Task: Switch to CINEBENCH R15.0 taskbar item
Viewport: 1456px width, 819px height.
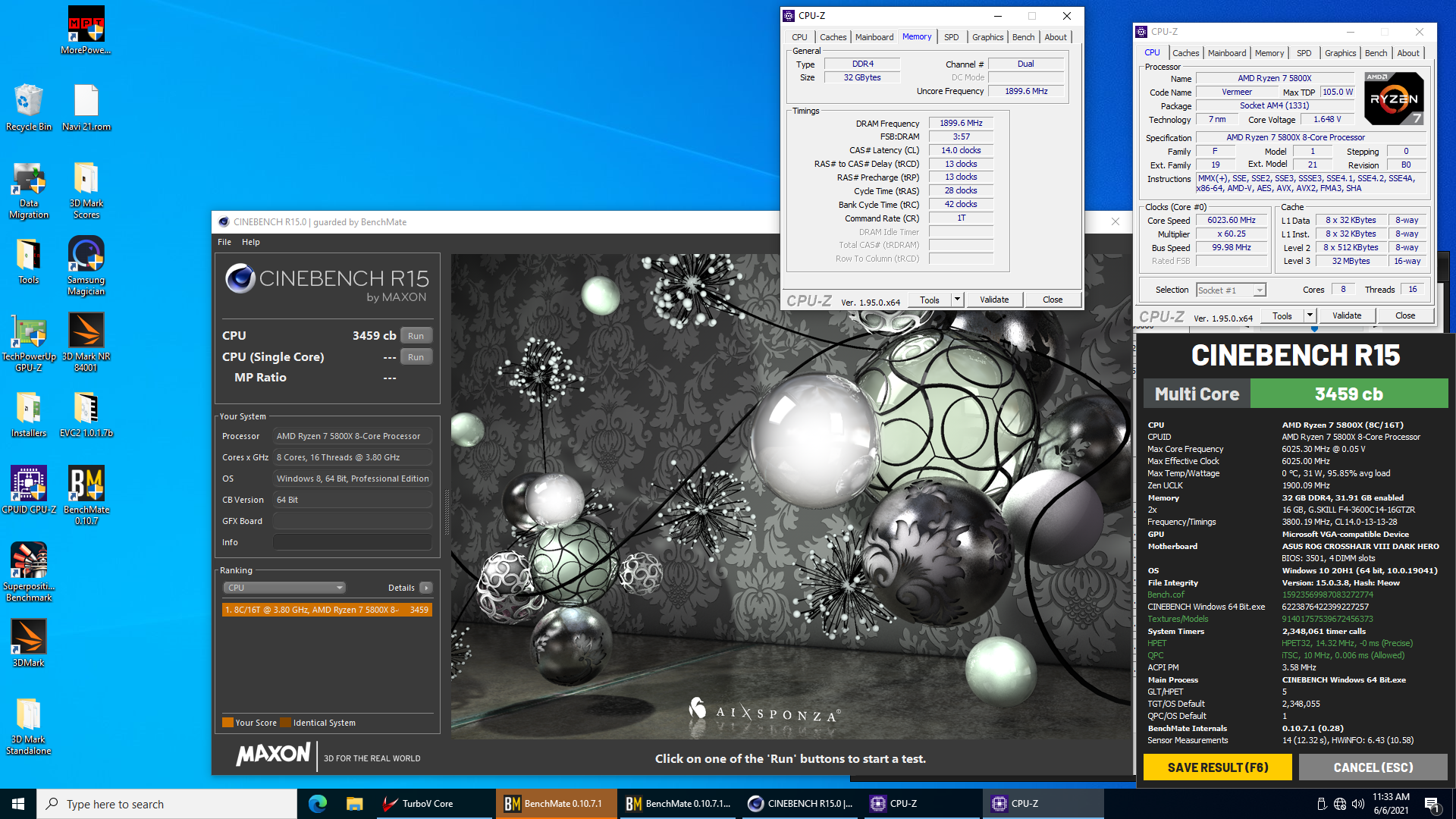Action: (x=801, y=804)
